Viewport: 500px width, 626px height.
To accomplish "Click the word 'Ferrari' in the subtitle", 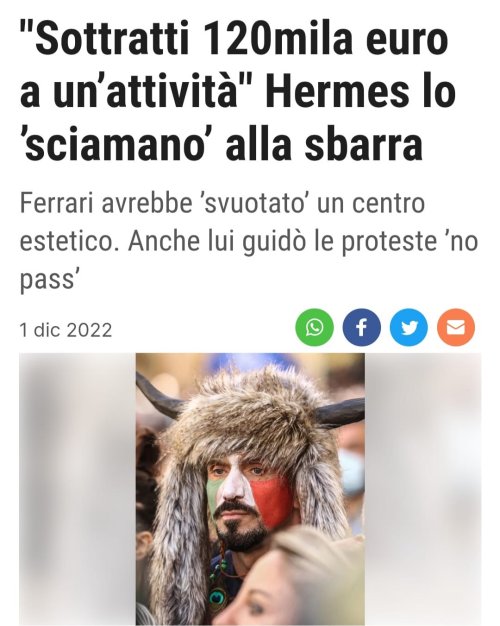I will point(56,203).
